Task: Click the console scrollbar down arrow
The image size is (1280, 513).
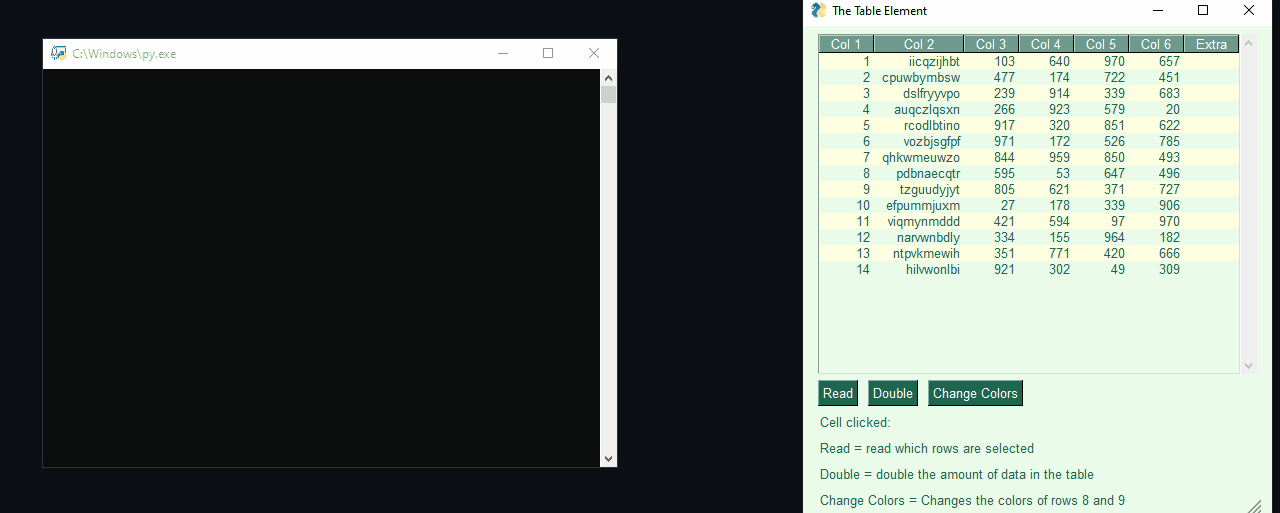Action: tap(608, 458)
